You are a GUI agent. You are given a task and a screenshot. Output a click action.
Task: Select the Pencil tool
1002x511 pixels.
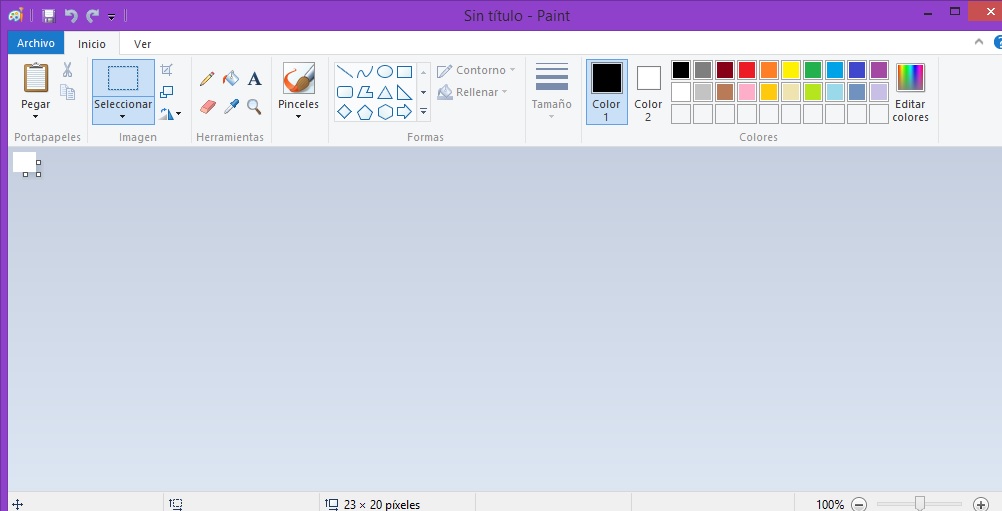point(207,78)
